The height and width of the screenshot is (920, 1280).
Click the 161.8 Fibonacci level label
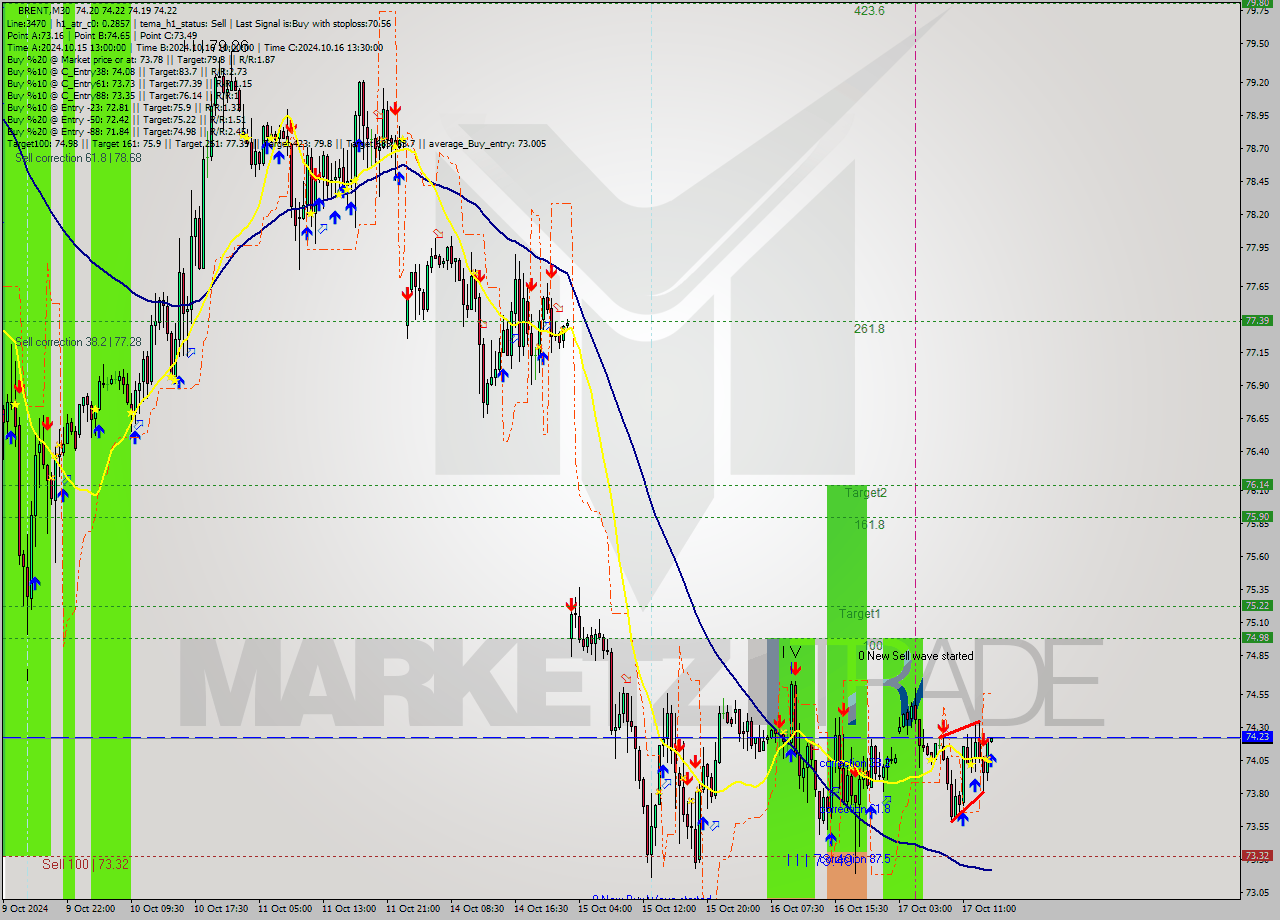(869, 524)
